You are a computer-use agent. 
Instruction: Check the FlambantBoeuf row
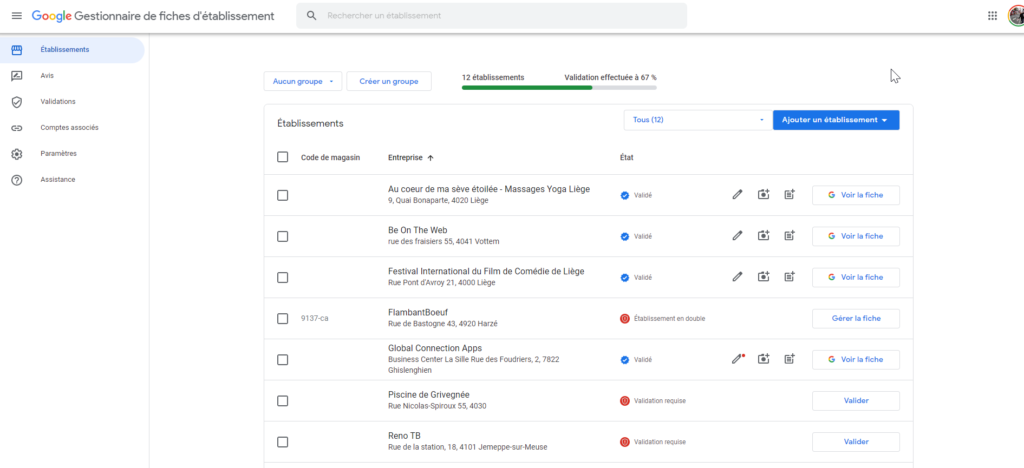(282, 319)
